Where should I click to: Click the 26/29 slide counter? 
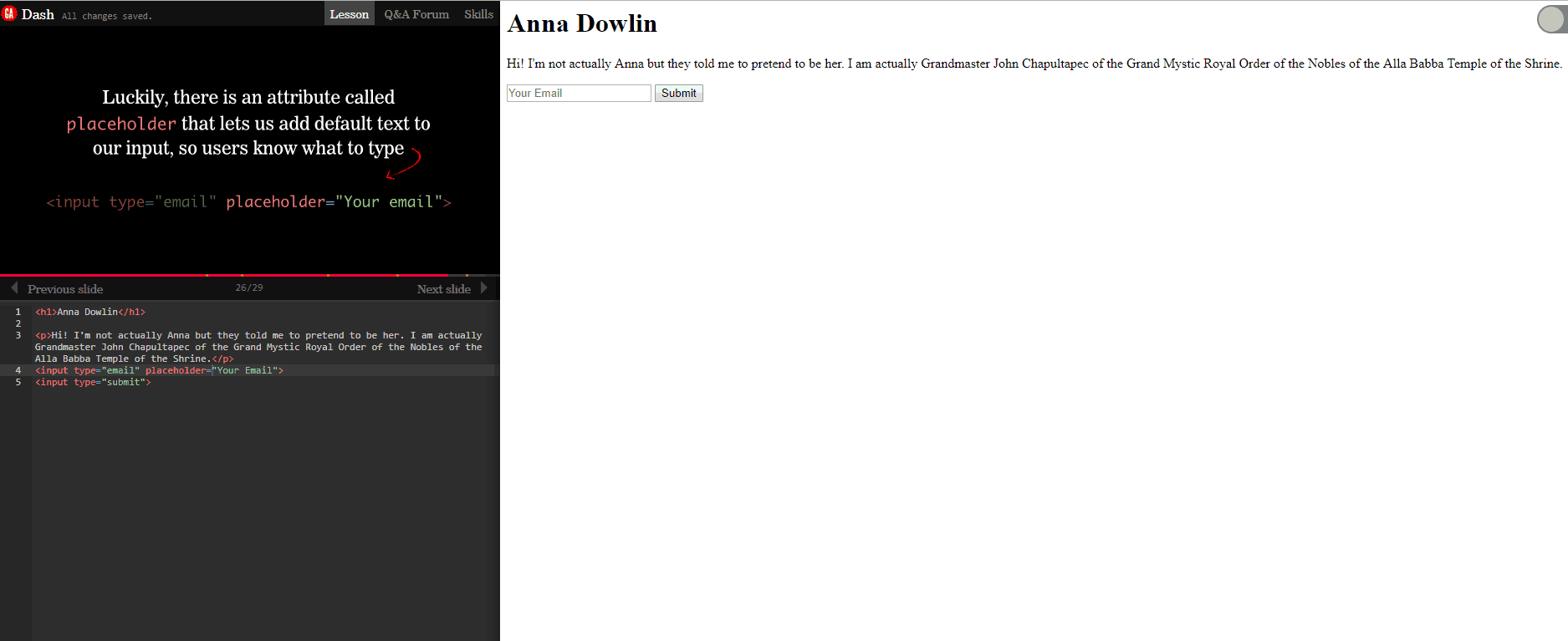coord(249,287)
